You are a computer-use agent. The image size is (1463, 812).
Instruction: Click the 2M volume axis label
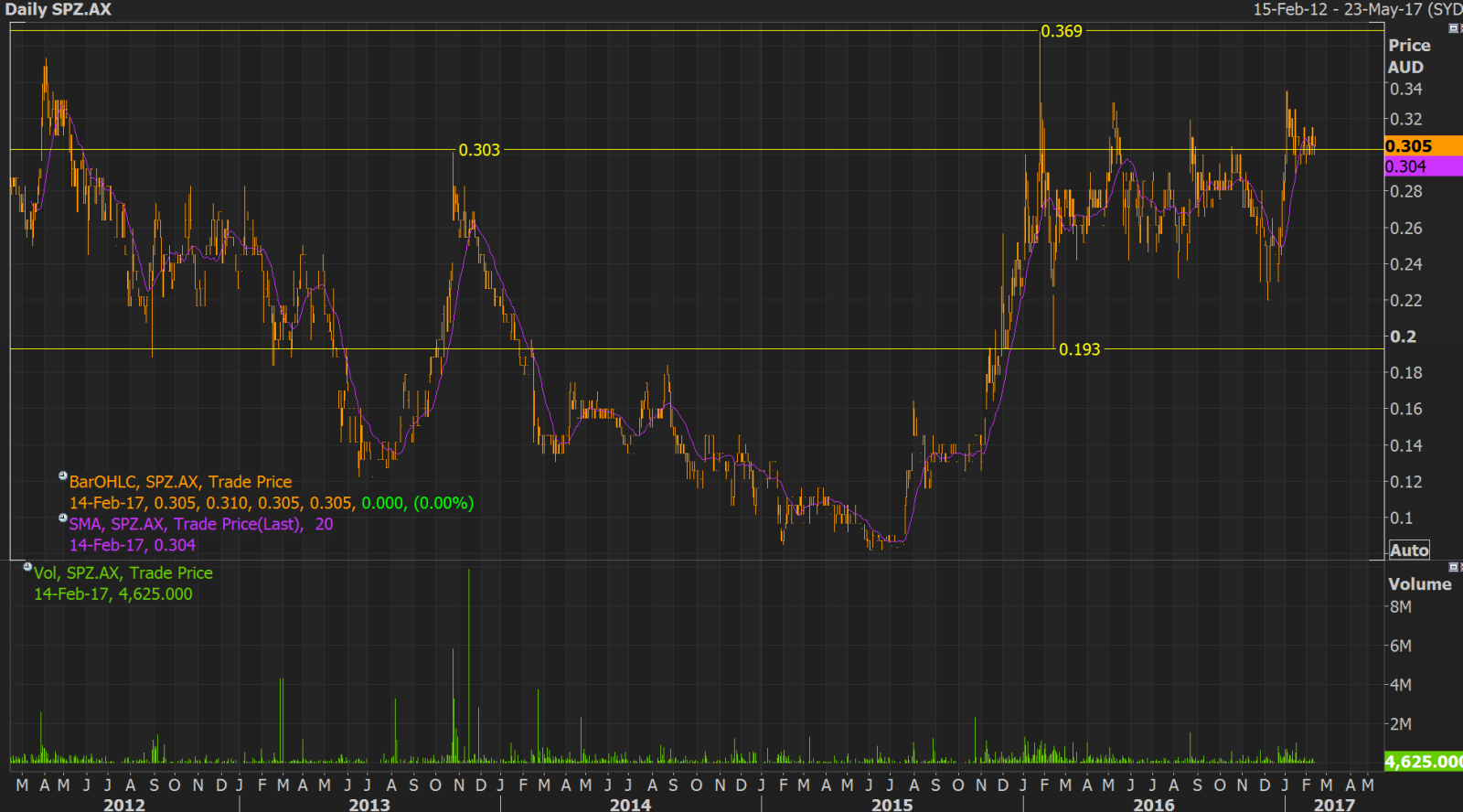click(1401, 724)
